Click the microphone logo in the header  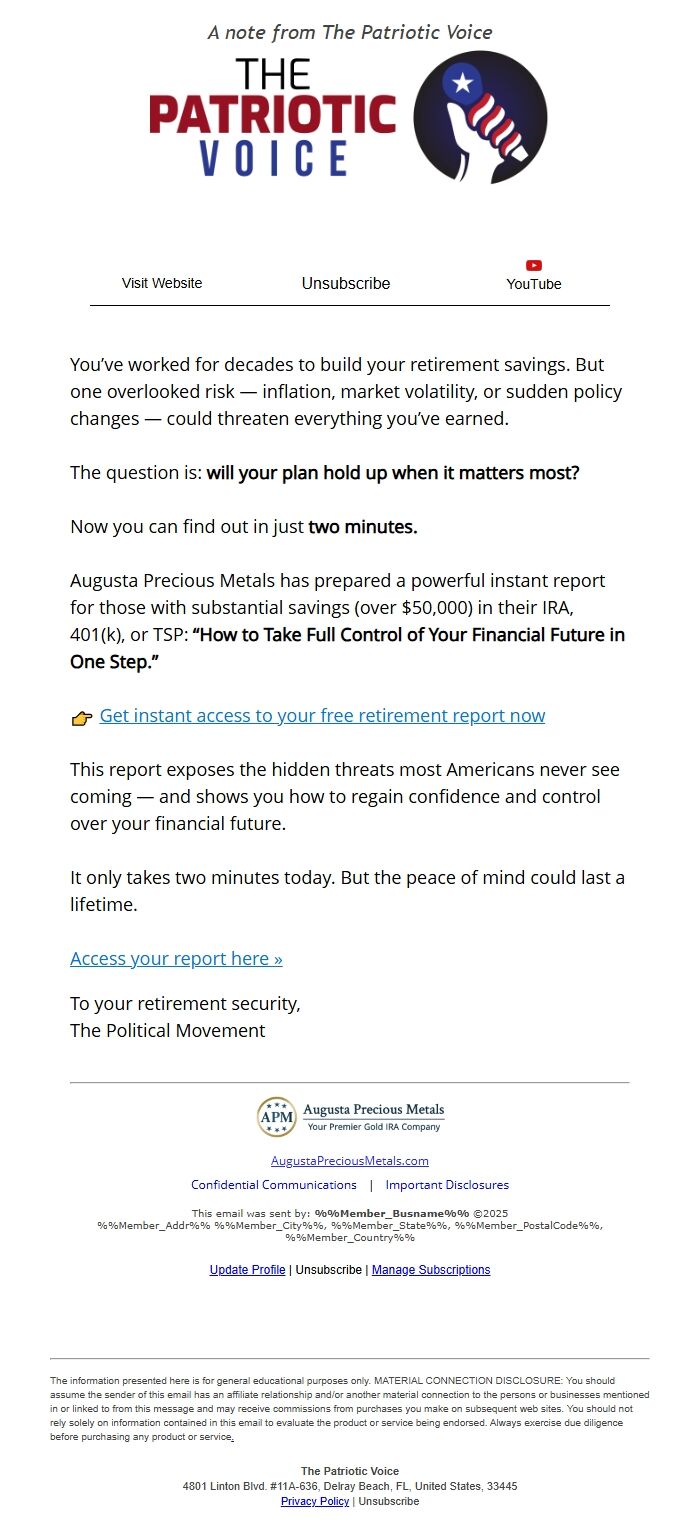pos(480,117)
